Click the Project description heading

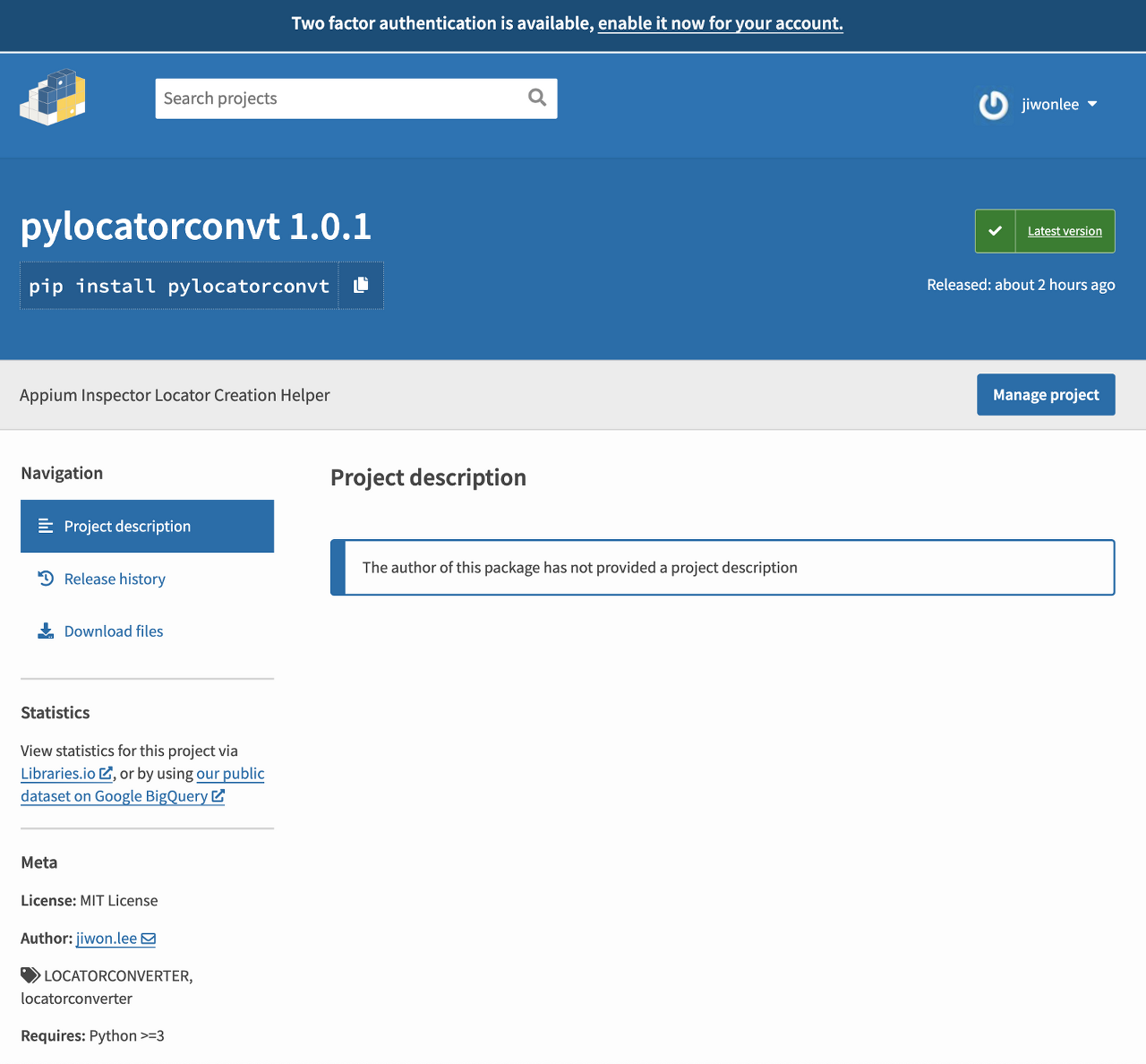click(428, 477)
